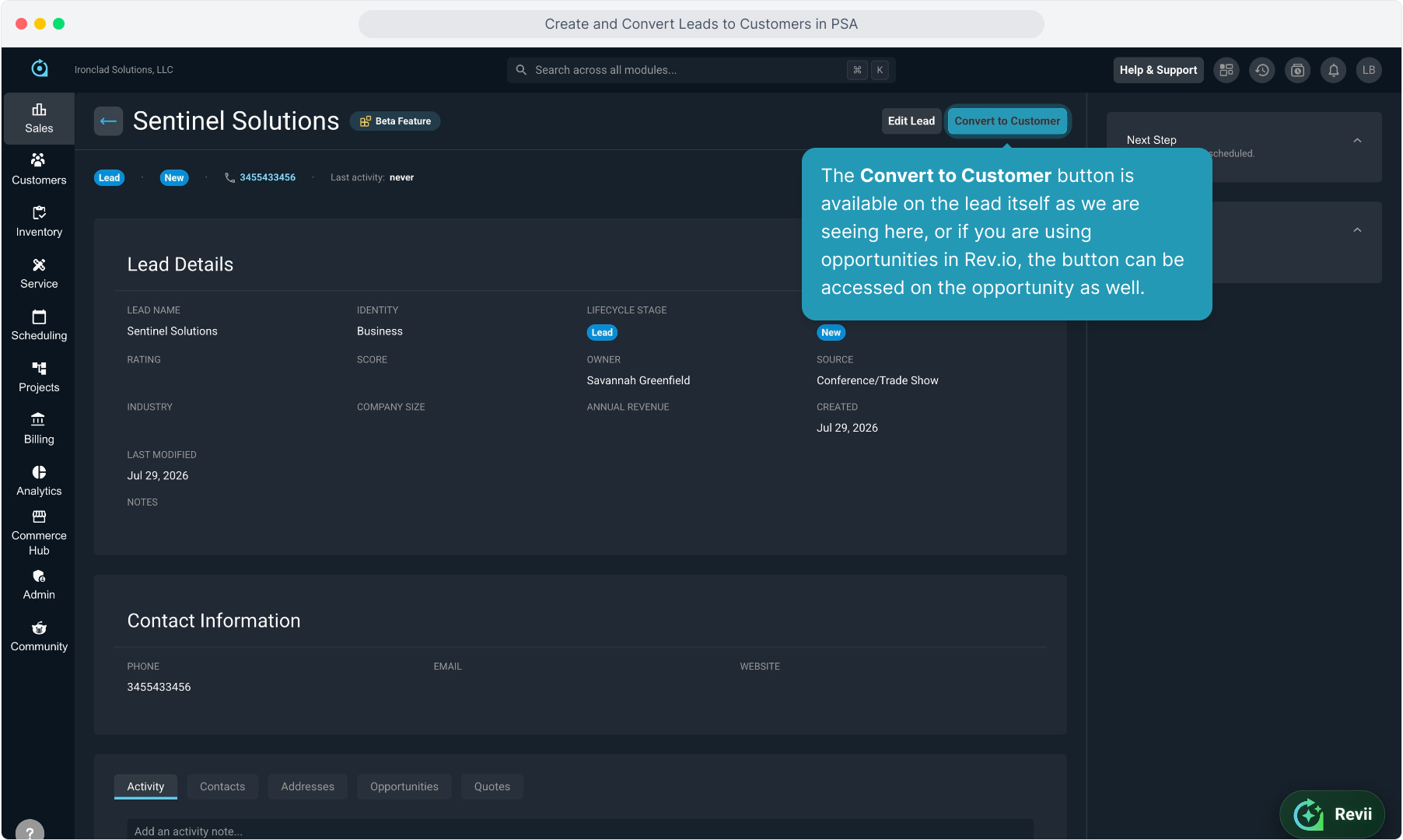Collapse the second right-side panel
This screenshot has height=840, width=1403.
[x=1357, y=230]
